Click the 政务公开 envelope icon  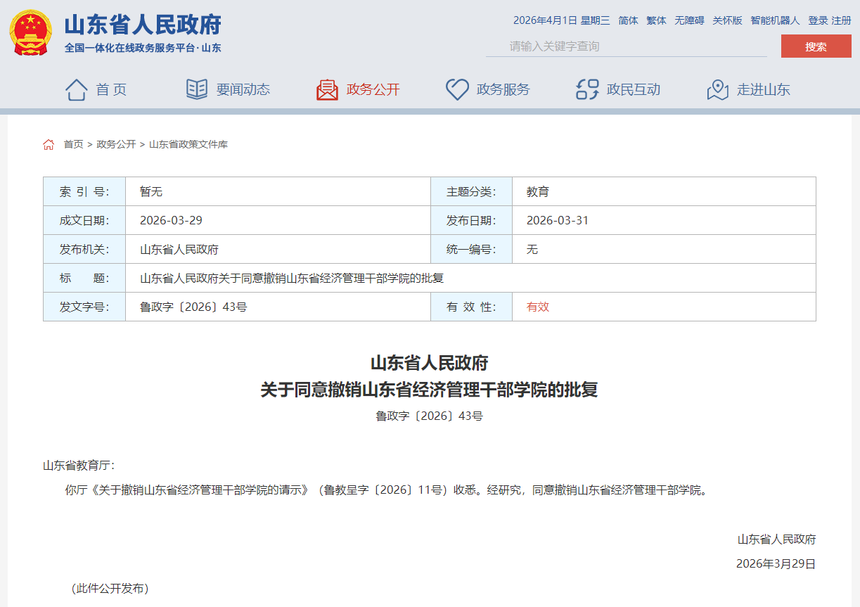pos(327,90)
